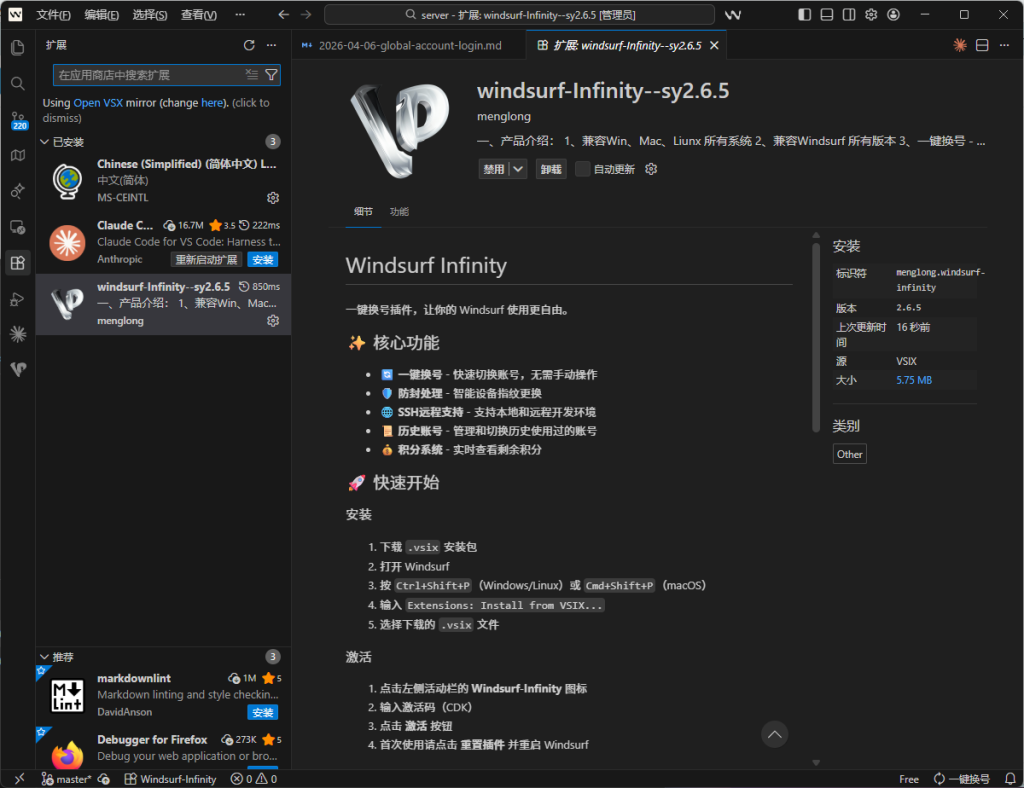Open Claude starburst icon in activity bar
The image size is (1024, 788).
[18, 334]
